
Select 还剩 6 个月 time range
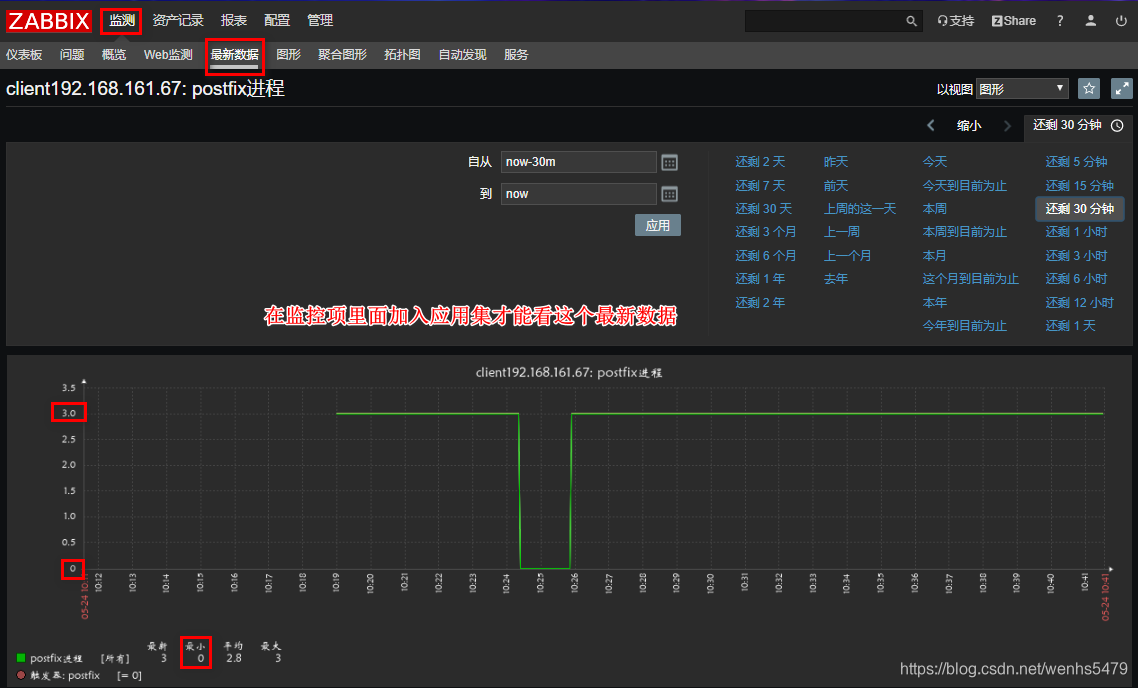pos(766,255)
